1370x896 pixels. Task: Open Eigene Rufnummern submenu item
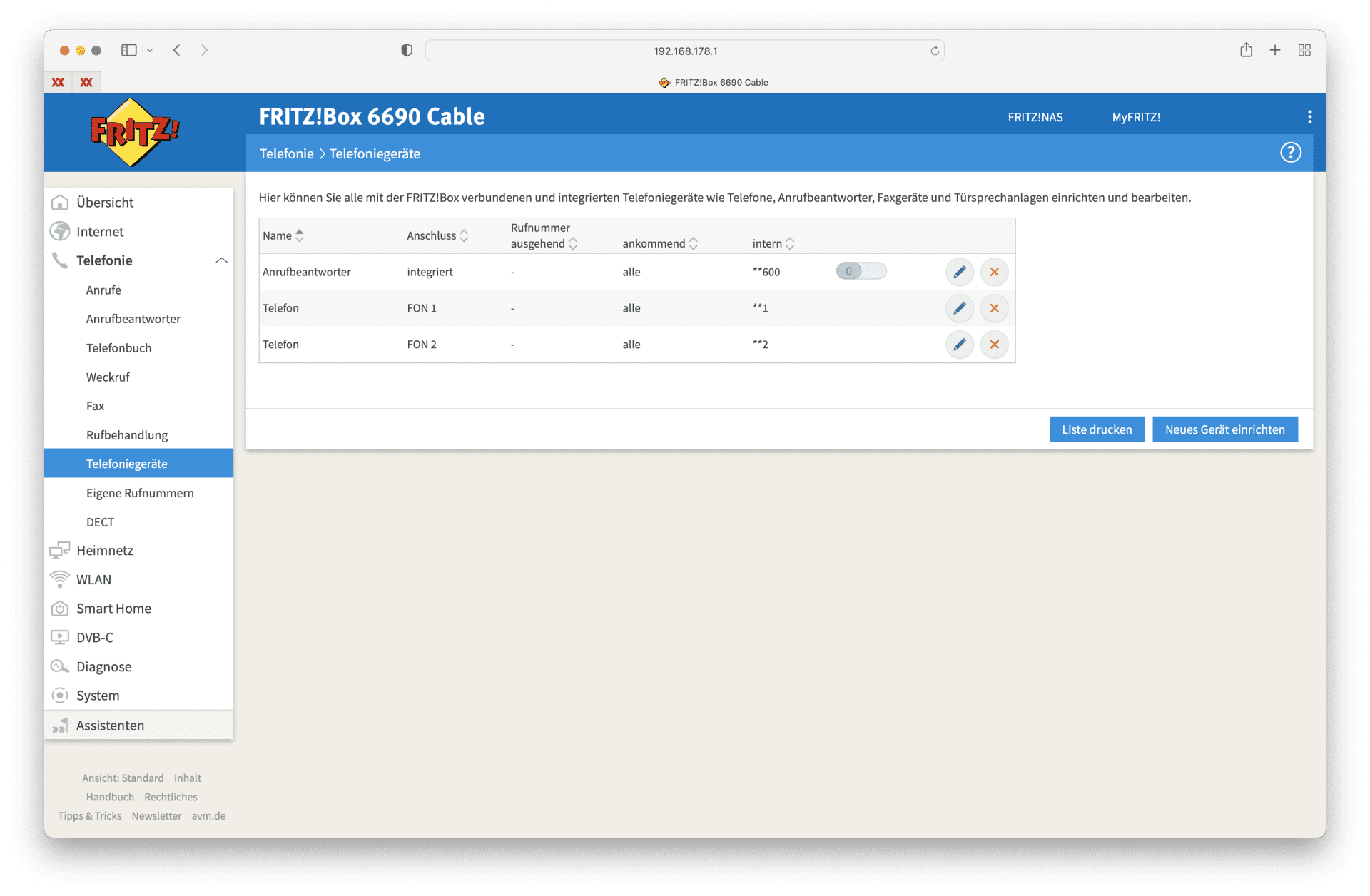[x=138, y=493]
